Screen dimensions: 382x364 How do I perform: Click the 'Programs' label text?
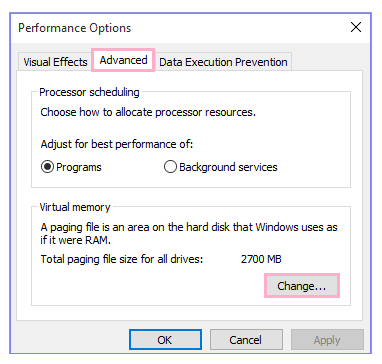tap(79, 167)
